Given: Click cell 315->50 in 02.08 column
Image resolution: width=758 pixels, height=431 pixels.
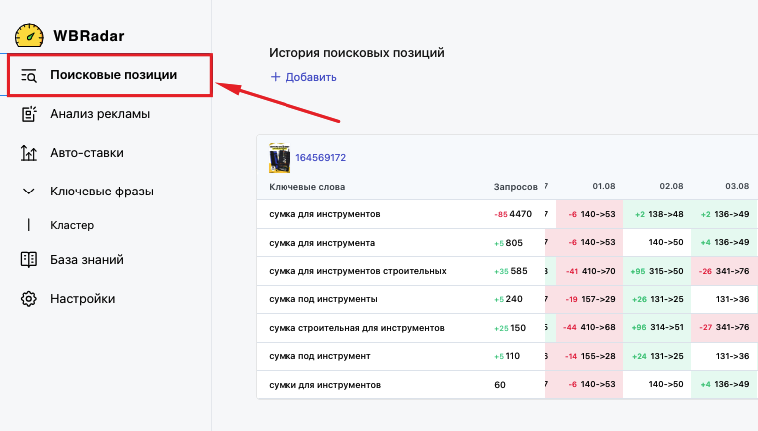Looking at the screenshot, I should click(x=666, y=271).
